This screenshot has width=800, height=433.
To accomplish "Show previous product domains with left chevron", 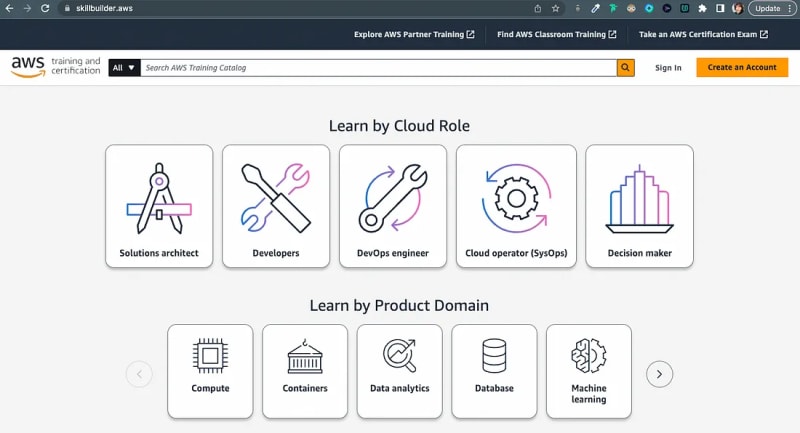I will [x=139, y=374].
